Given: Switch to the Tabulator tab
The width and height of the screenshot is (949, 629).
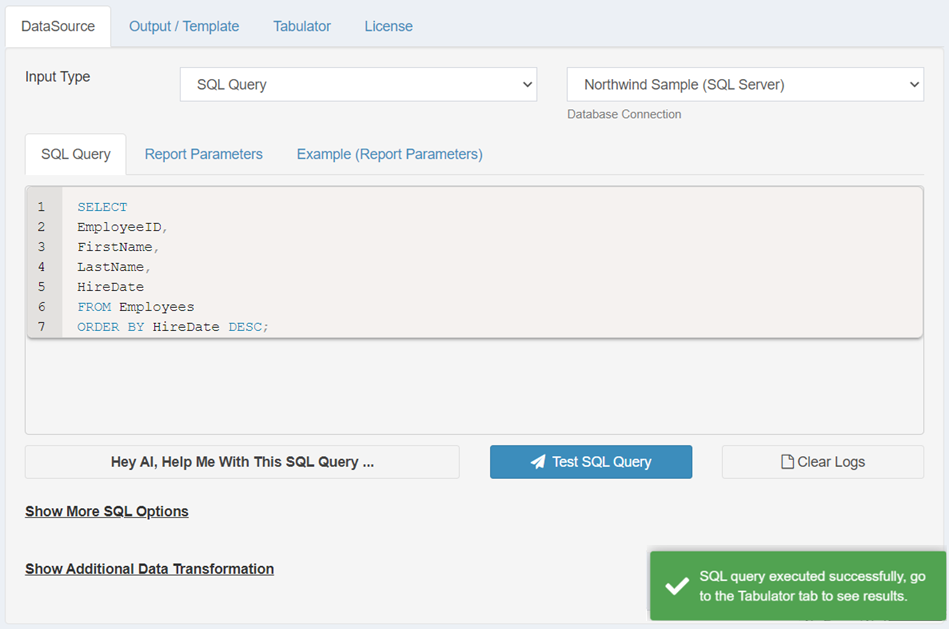Looking at the screenshot, I should click(301, 26).
